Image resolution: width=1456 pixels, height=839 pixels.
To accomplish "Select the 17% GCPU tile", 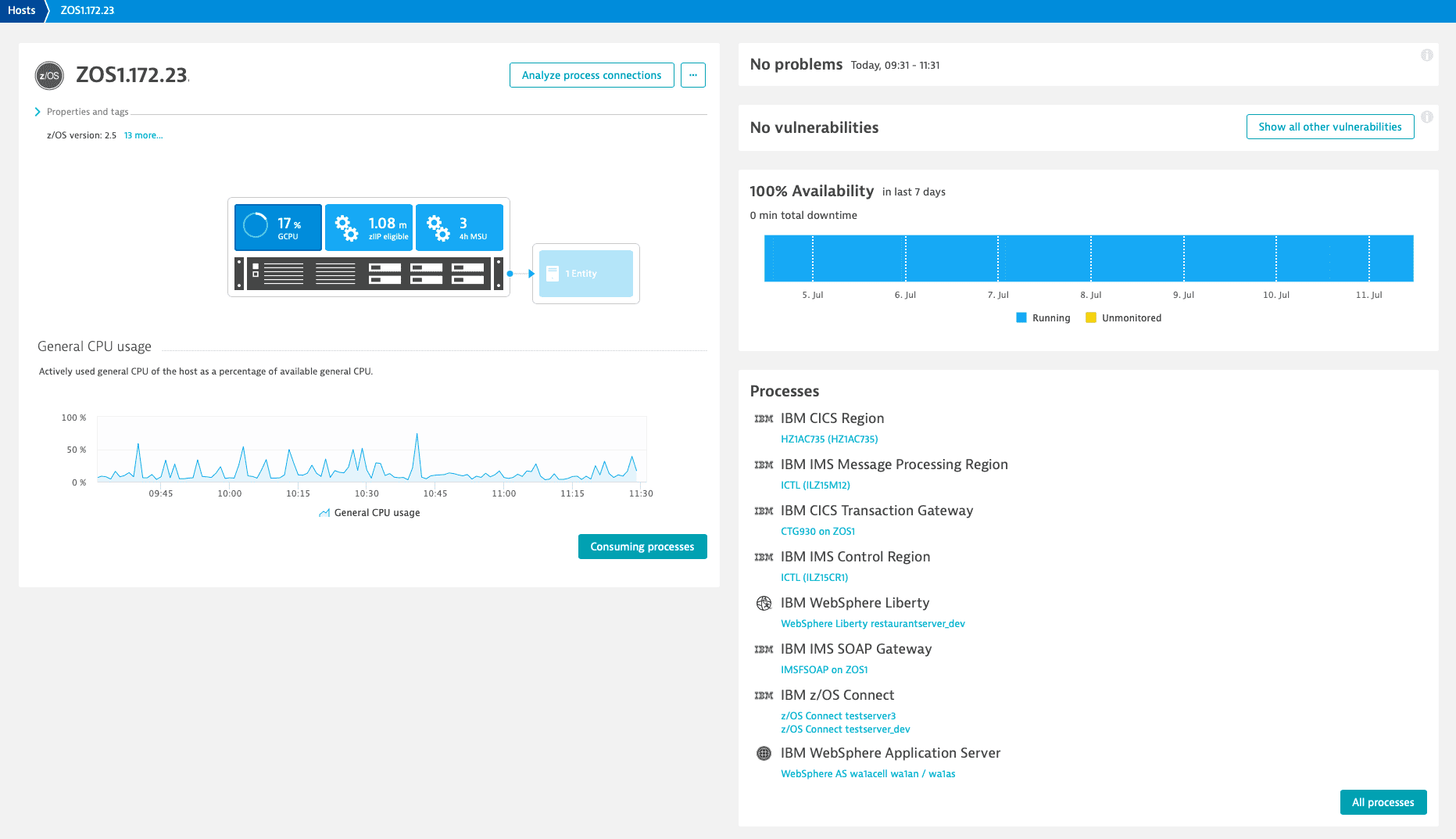I will (x=277, y=228).
